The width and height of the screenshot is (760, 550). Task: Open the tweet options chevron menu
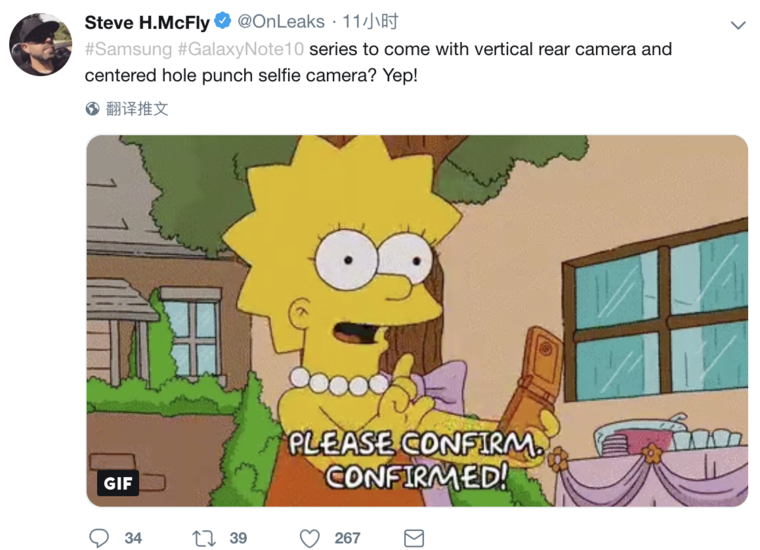[738, 25]
